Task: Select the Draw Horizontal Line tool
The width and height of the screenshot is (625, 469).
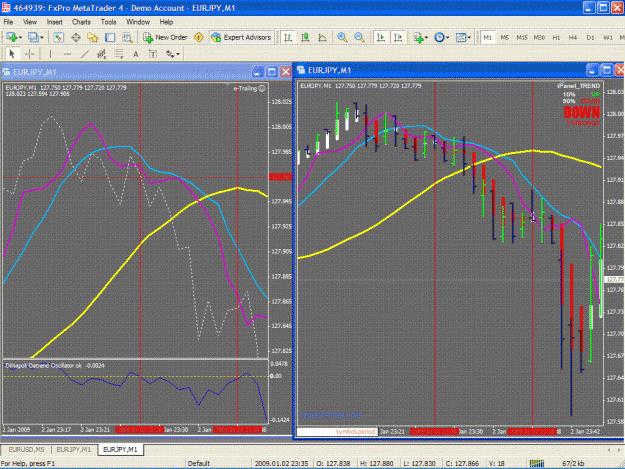Action: pos(67,54)
